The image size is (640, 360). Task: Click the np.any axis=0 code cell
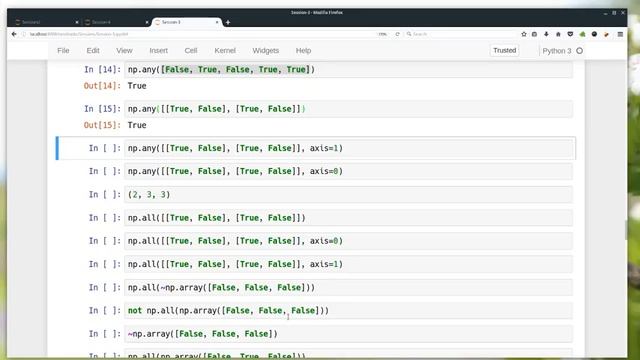click(x=348, y=171)
